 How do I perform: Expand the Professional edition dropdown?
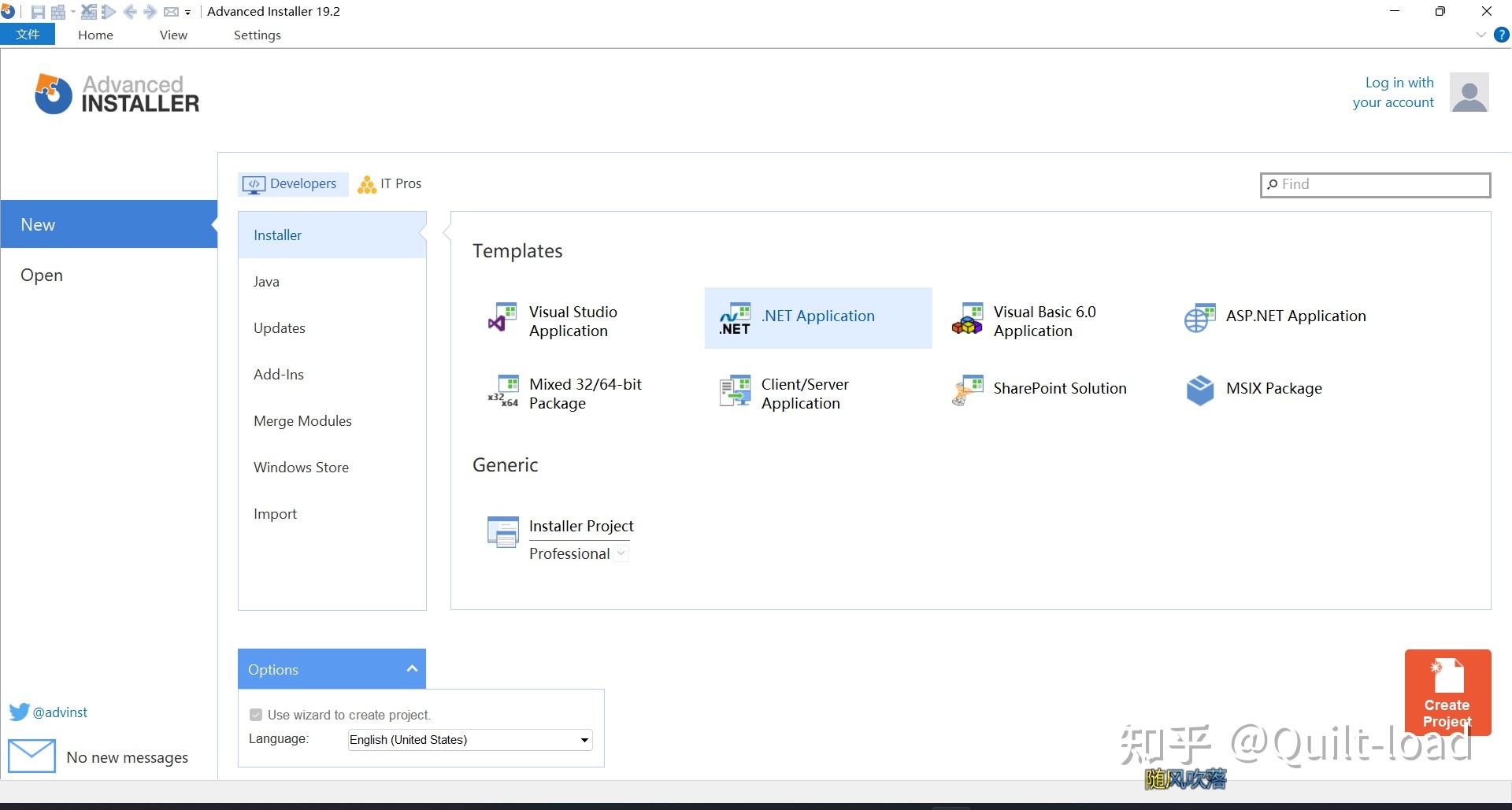[621, 553]
